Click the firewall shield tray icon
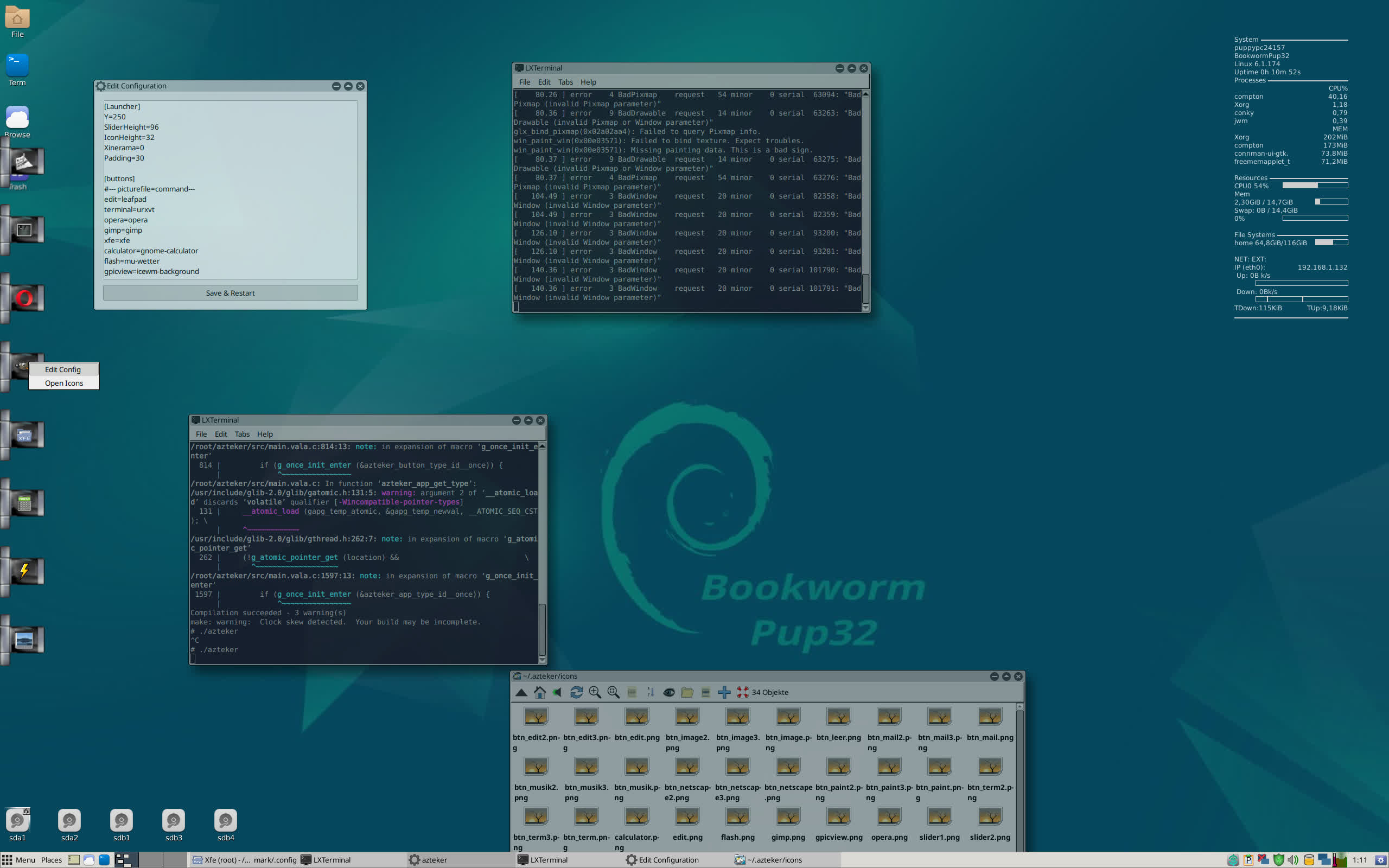The width and height of the screenshot is (1389, 868). [1278, 860]
